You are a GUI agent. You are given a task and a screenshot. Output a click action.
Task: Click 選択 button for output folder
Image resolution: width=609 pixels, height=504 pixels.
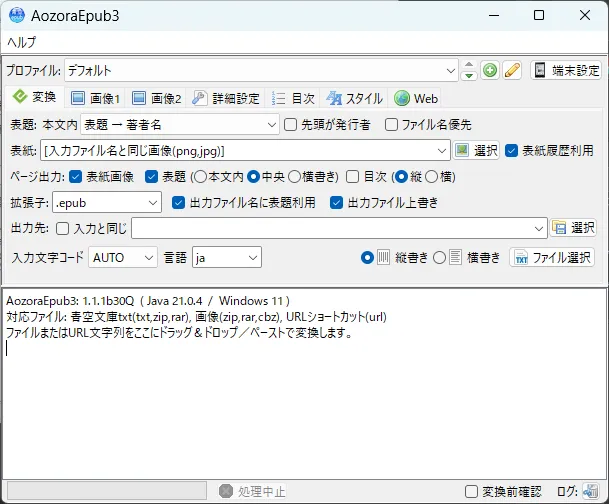tap(574, 228)
